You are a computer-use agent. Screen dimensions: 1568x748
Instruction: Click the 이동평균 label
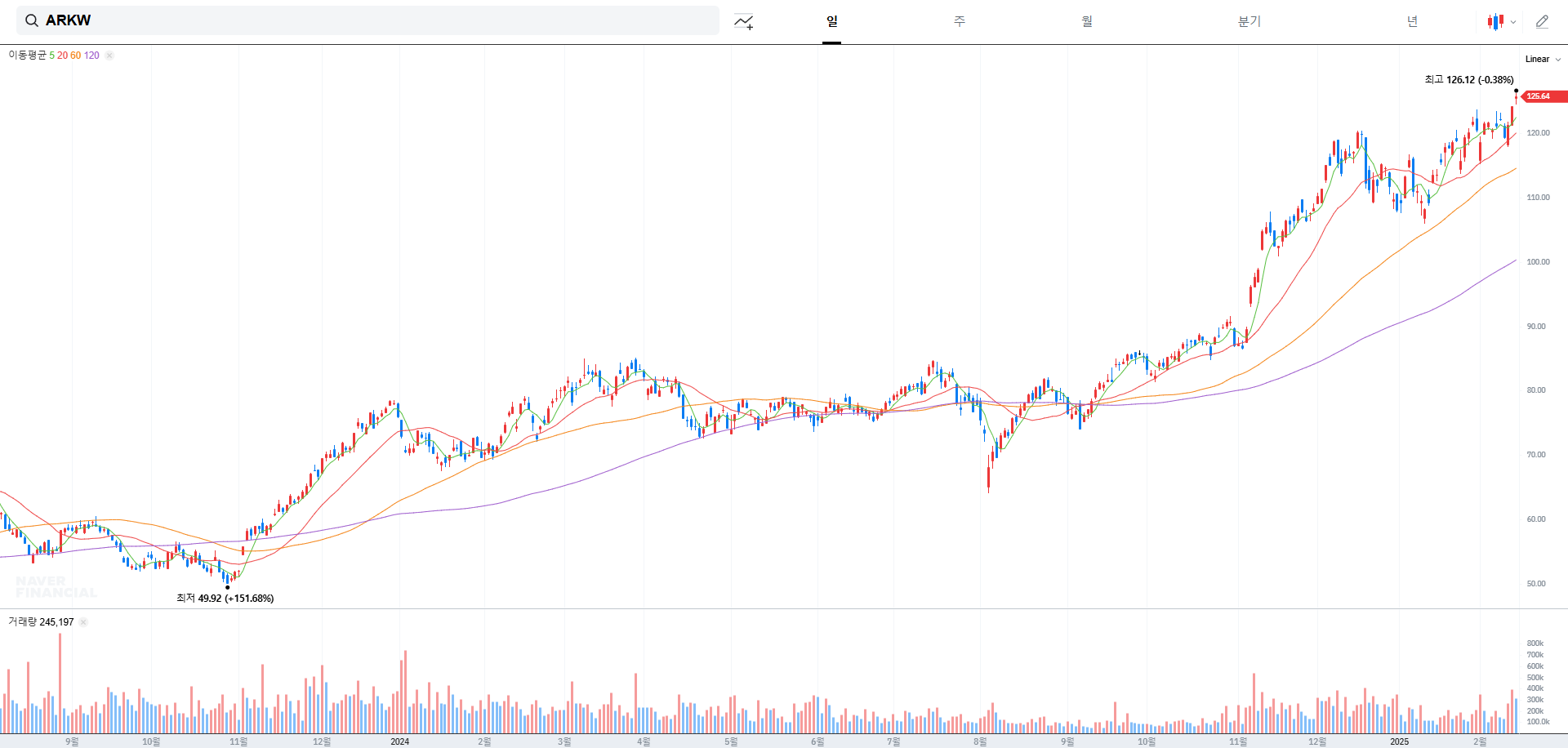click(28, 56)
